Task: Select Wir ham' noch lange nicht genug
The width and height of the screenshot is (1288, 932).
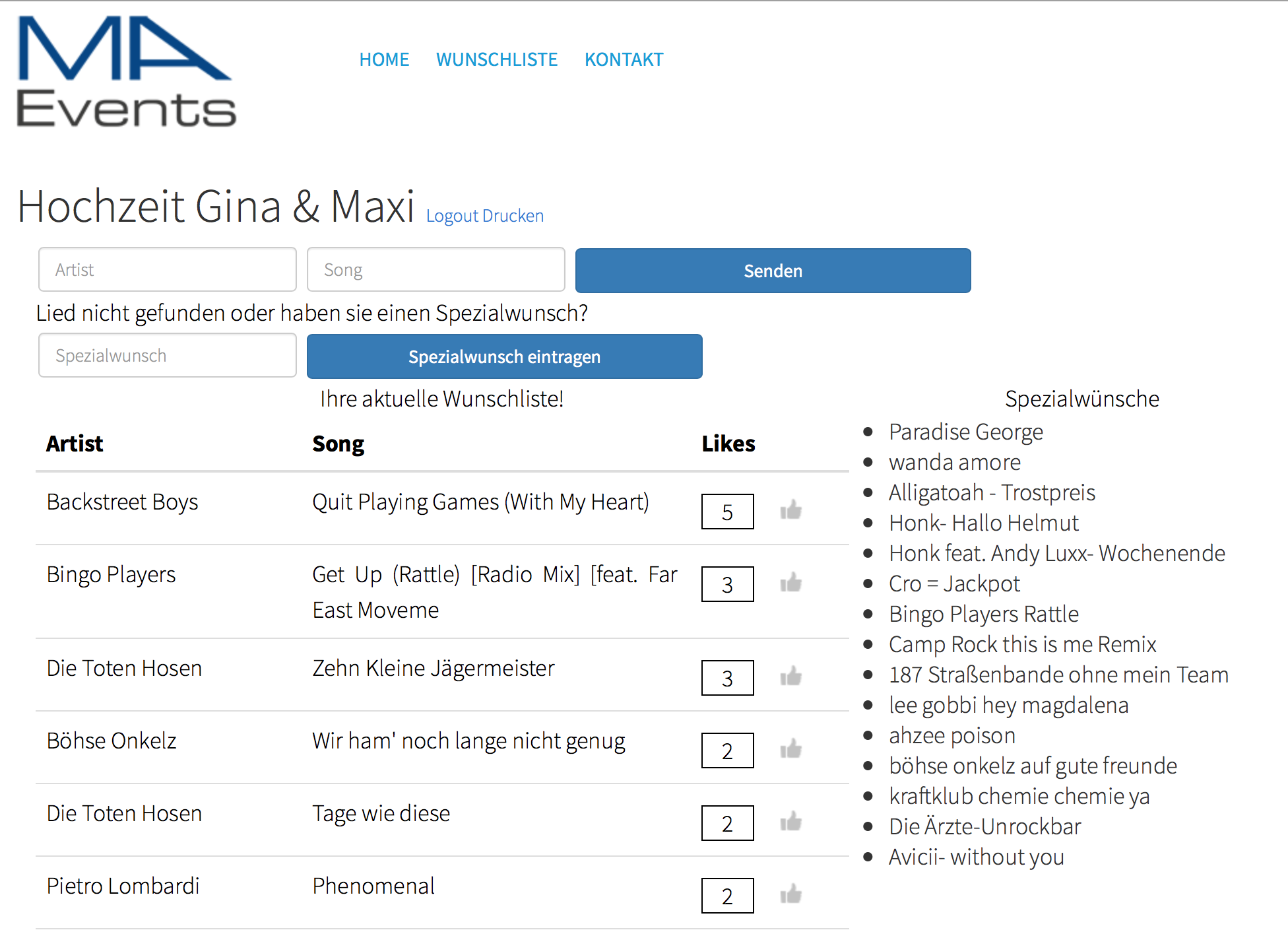Action: pos(468,741)
